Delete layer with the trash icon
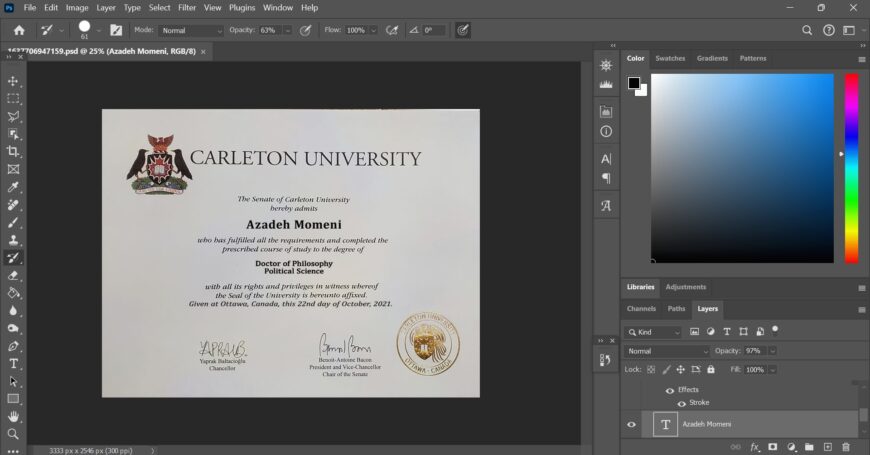 [846, 447]
